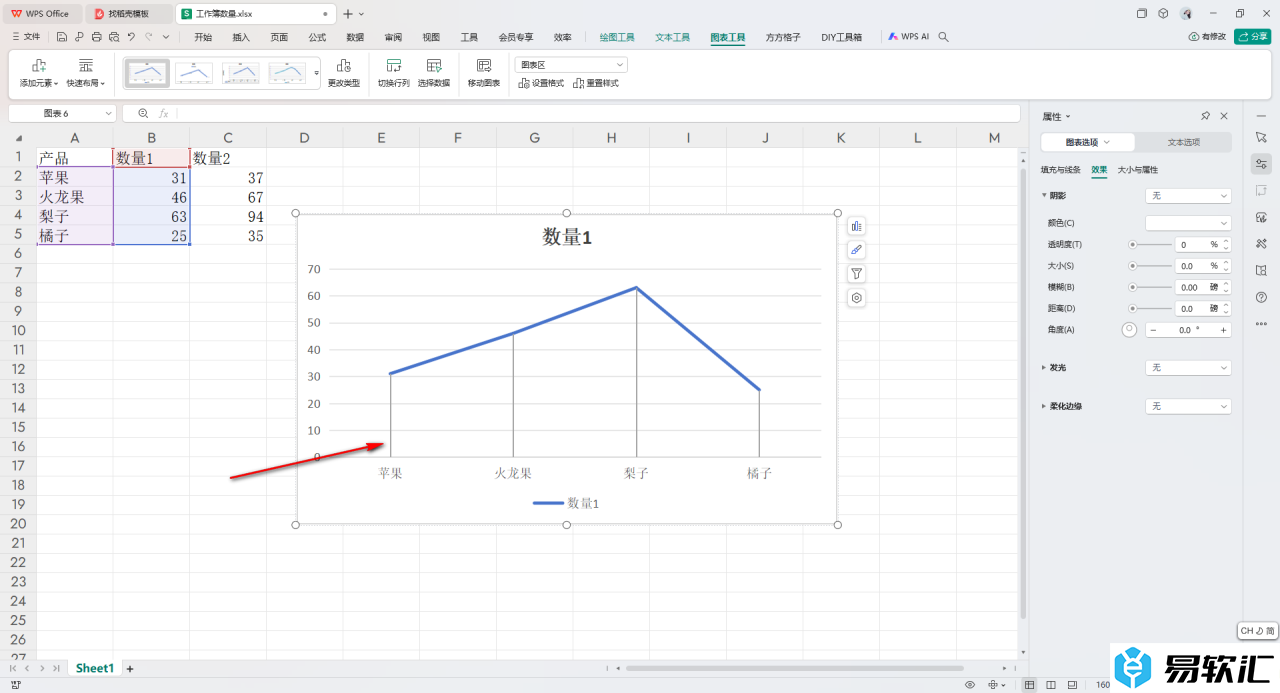This screenshot has width=1280, height=693.
Task: Open the 柔化边缘 soft edges dropdown
Action: 1188,406
